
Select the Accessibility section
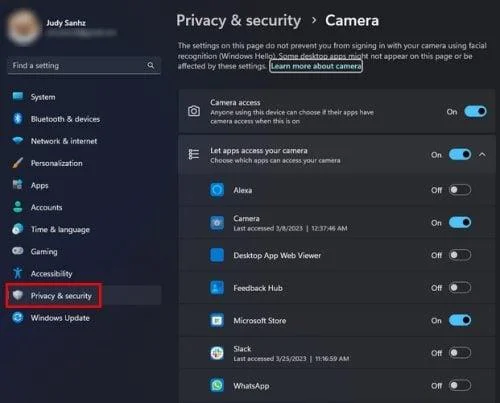[85, 273]
